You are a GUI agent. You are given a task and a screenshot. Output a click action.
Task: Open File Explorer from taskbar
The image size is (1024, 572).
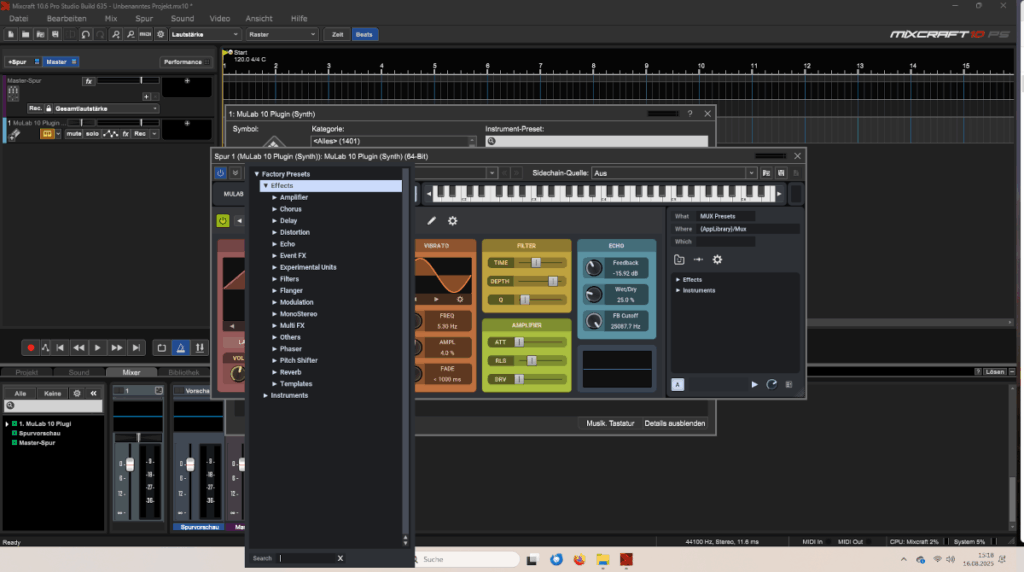[x=602, y=560]
